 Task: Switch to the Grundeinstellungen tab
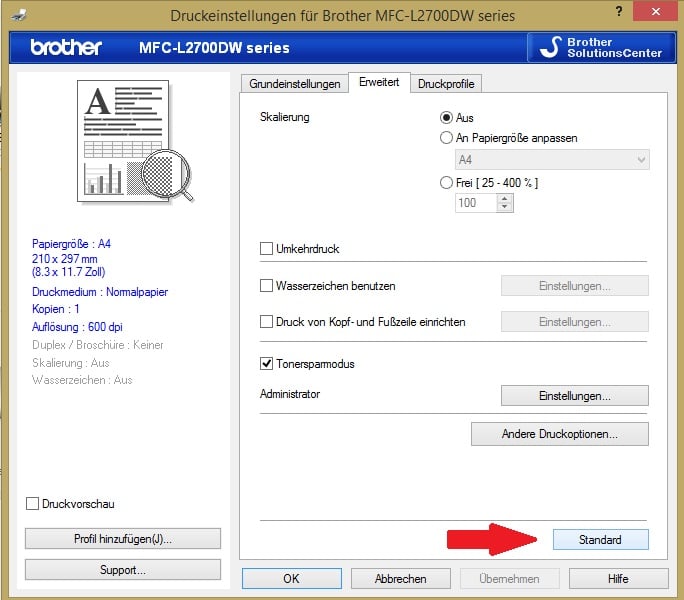point(294,84)
